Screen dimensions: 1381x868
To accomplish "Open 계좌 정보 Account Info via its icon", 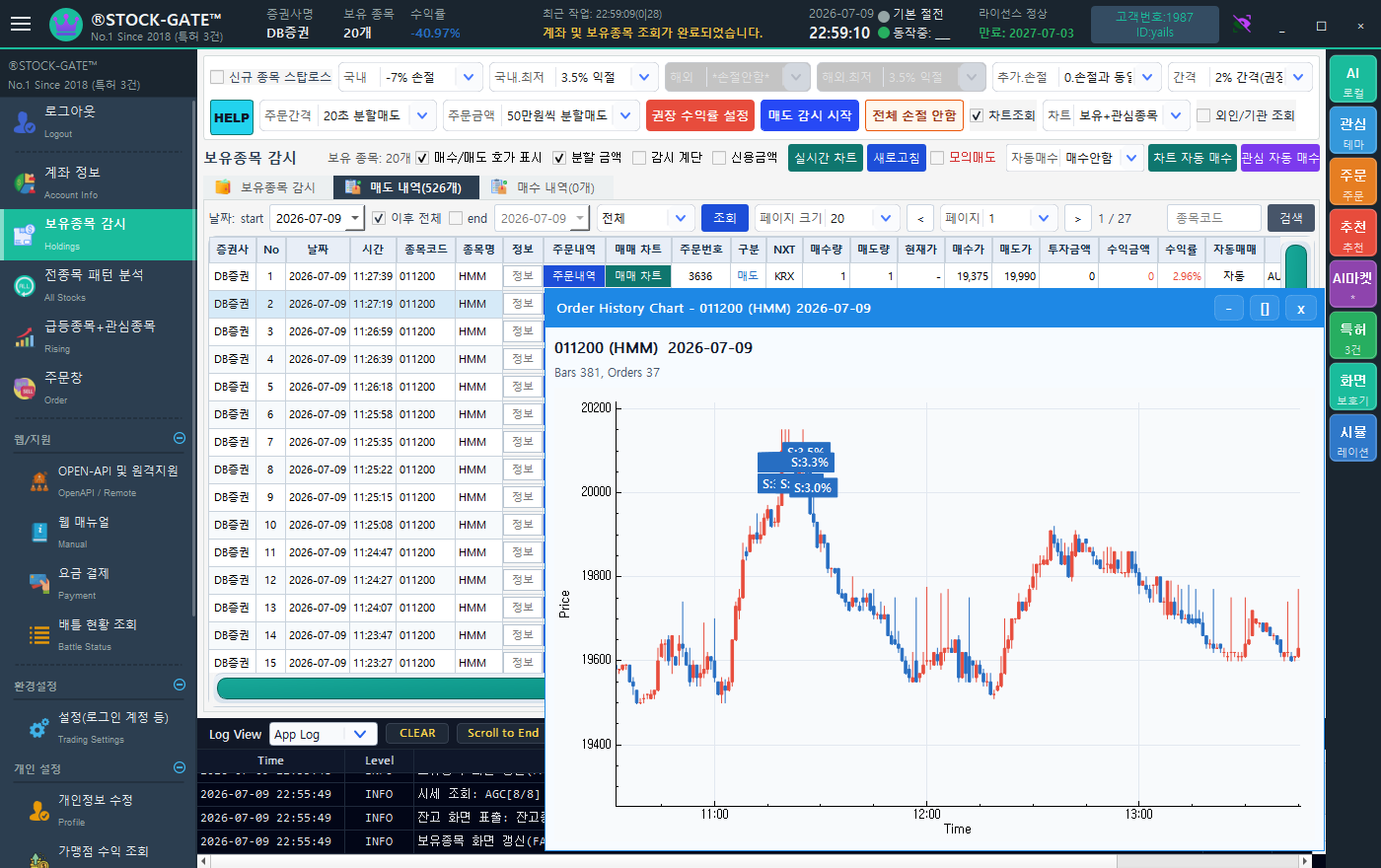I will coord(25,182).
